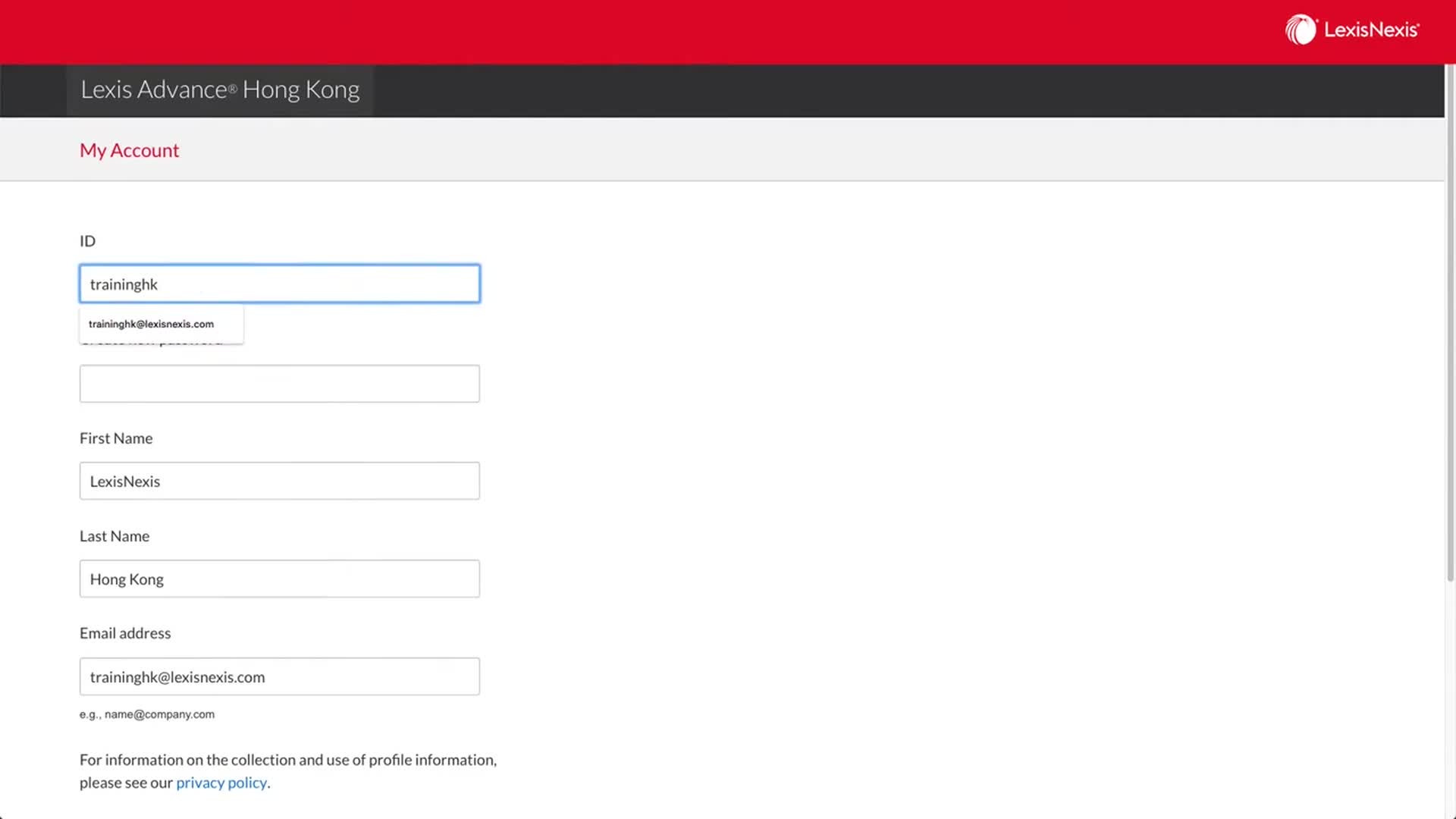
Task: Click the Email address input field
Action: click(x=280, y=676)
